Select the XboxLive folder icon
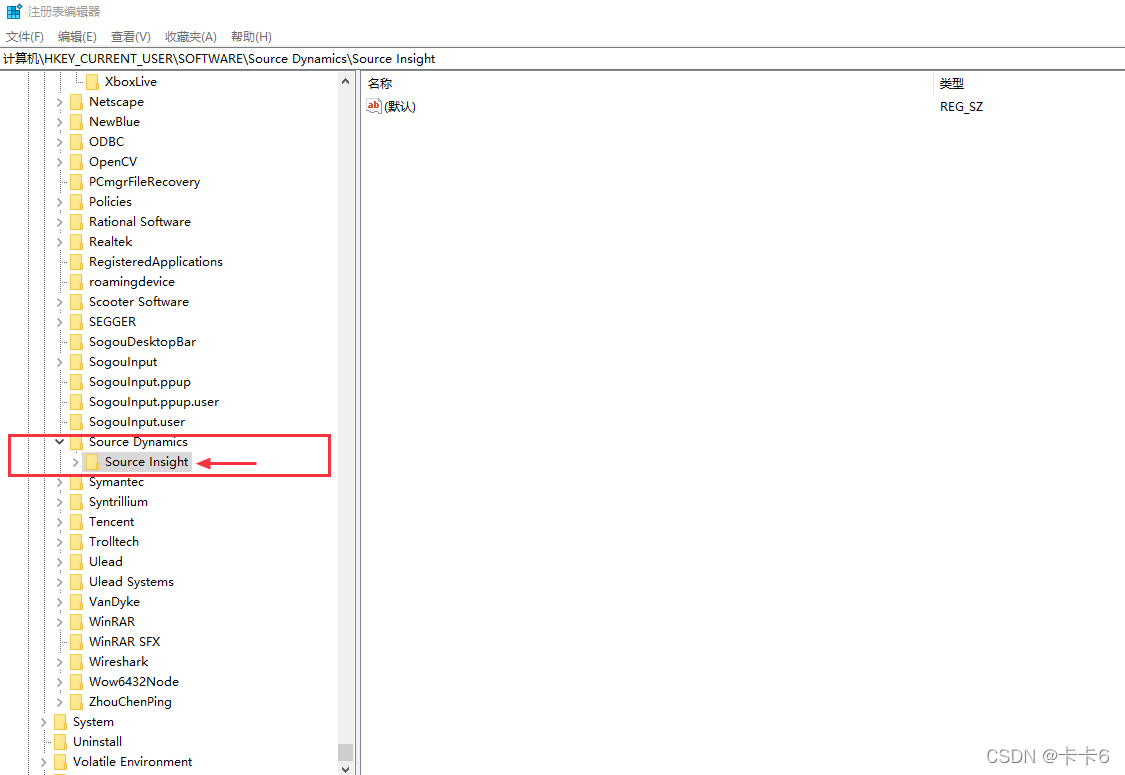This screenshot has height=775, width=1125. pyautogui.click(x=93, y=82)
